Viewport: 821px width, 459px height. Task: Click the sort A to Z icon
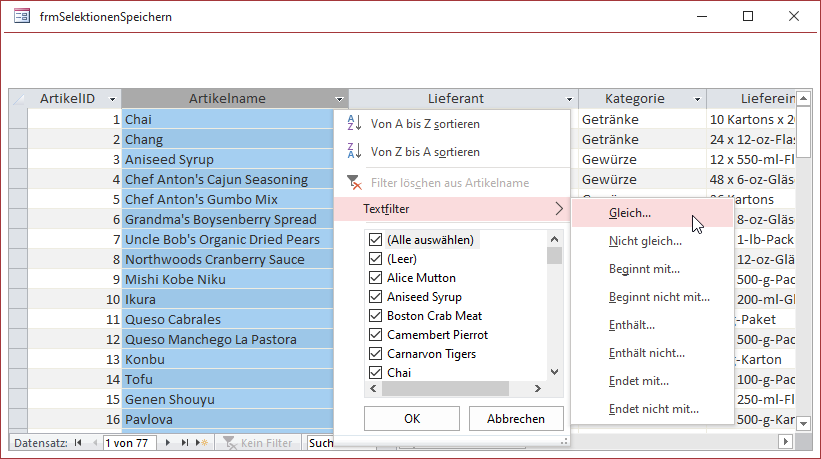pos(353,124)
